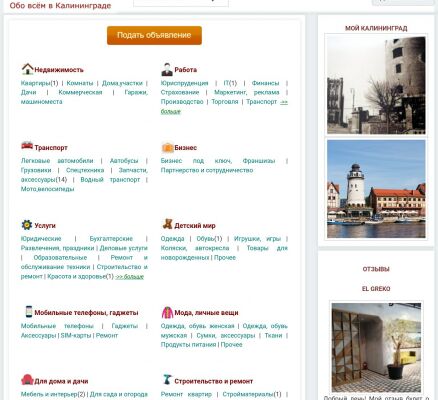Open Партнерство и сотрудничество link

(x=207, y=170)
